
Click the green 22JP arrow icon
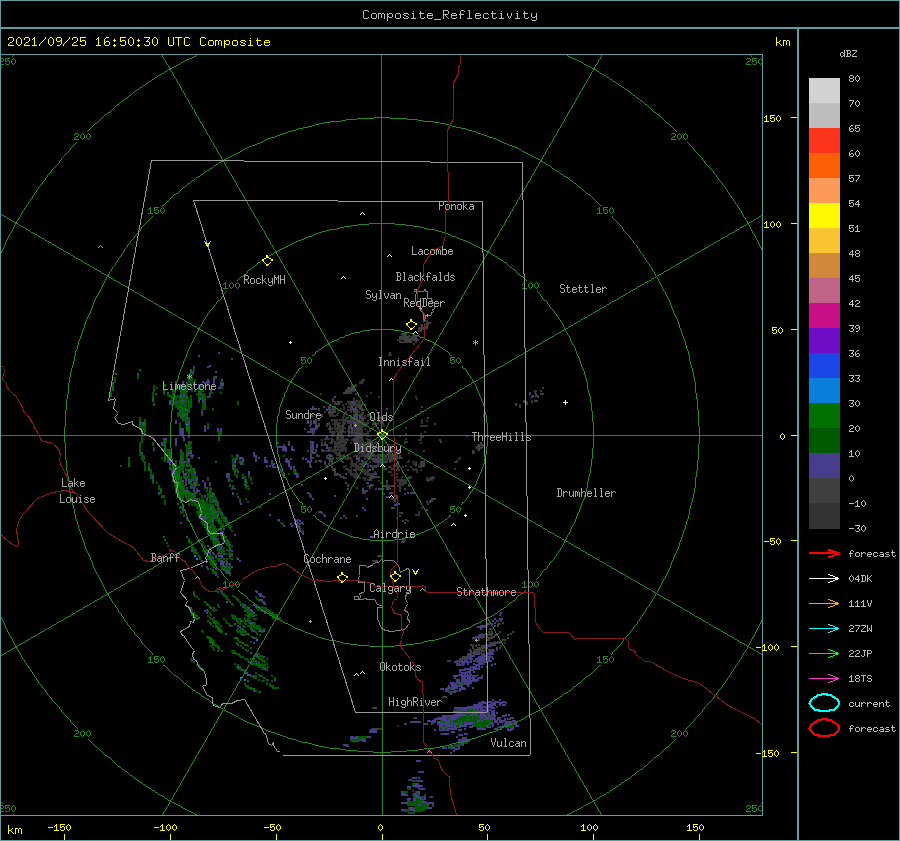[x=824, y=653]
